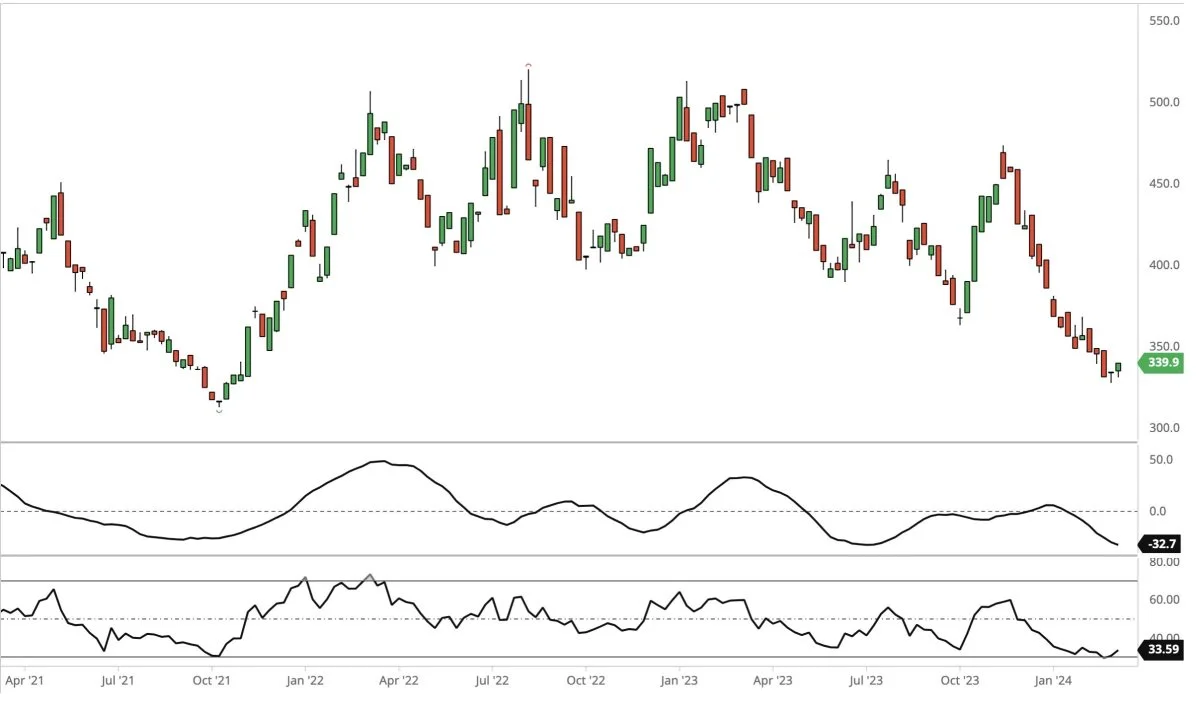The image size is (1200, 704).
Task: Click the black 33.59 RSI value tag
Action: [1161, 650]
